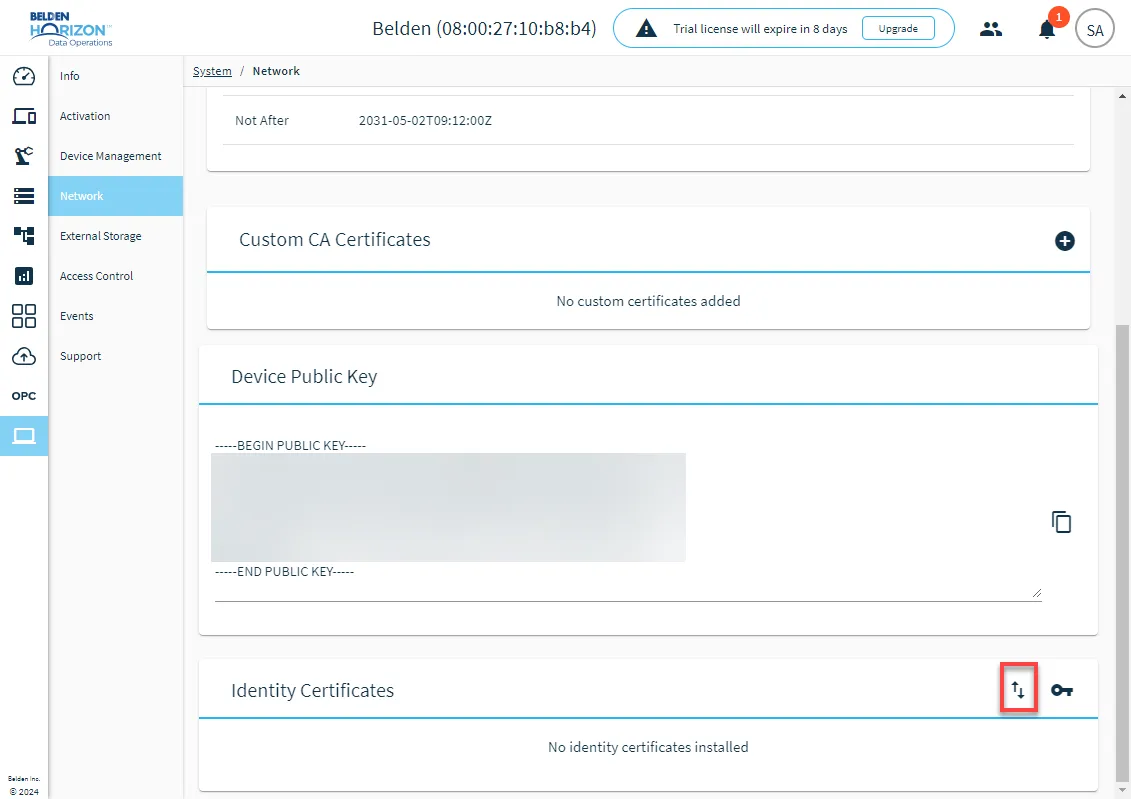Click the up-down arrows icon for Identity Certificates
The image size is (1131, 799).
coord(1018,690)
